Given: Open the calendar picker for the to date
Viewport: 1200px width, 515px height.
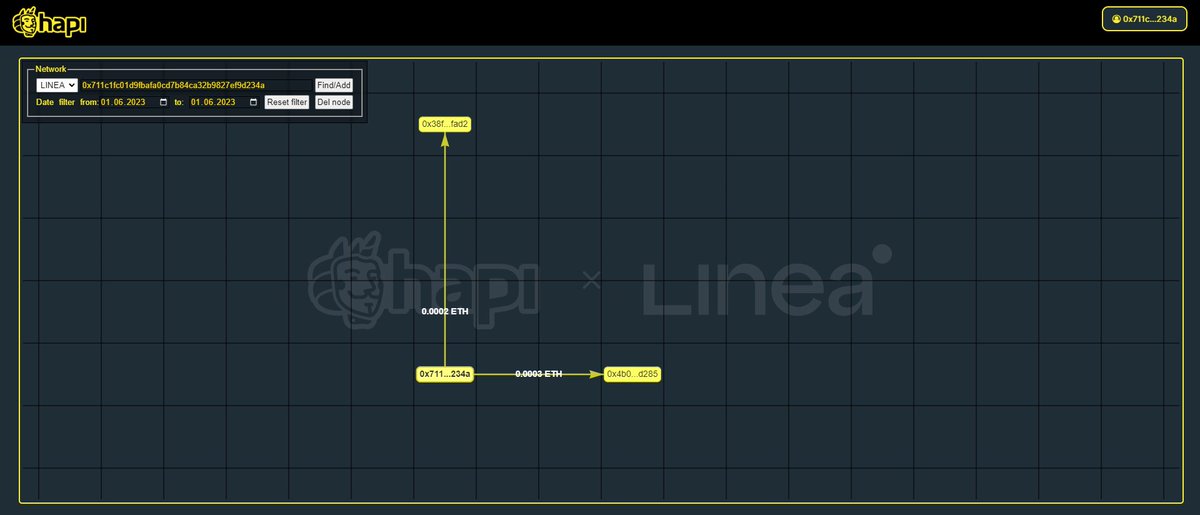Looking at the screenshot, I should tap(253, 102).
